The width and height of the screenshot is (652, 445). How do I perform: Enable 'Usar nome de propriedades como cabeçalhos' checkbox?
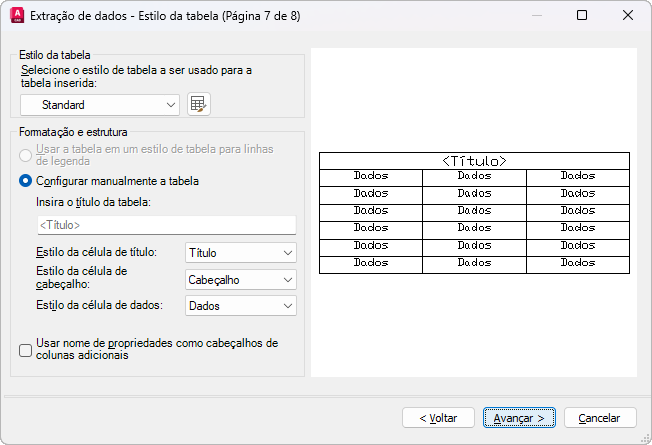[26, 350]
